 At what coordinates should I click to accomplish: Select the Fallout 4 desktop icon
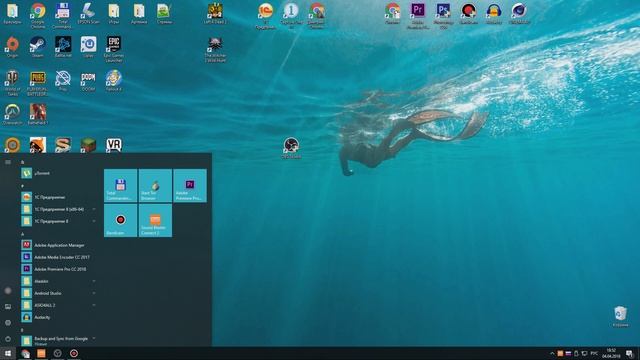113,80
